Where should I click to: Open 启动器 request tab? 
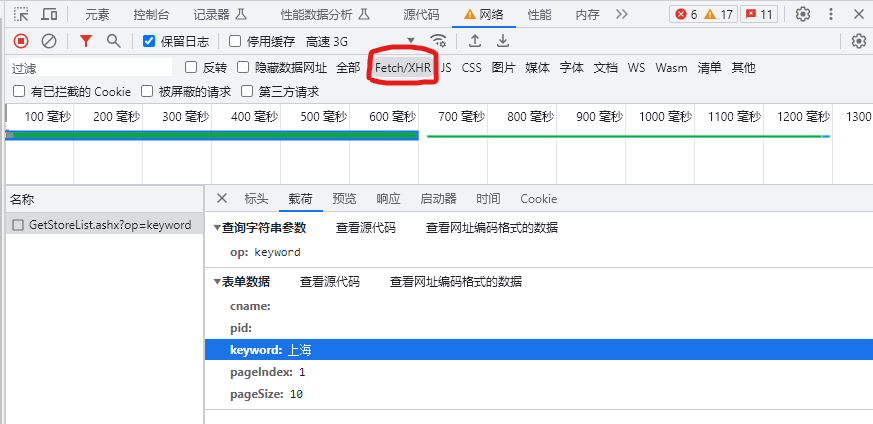[x=438, y=199]
